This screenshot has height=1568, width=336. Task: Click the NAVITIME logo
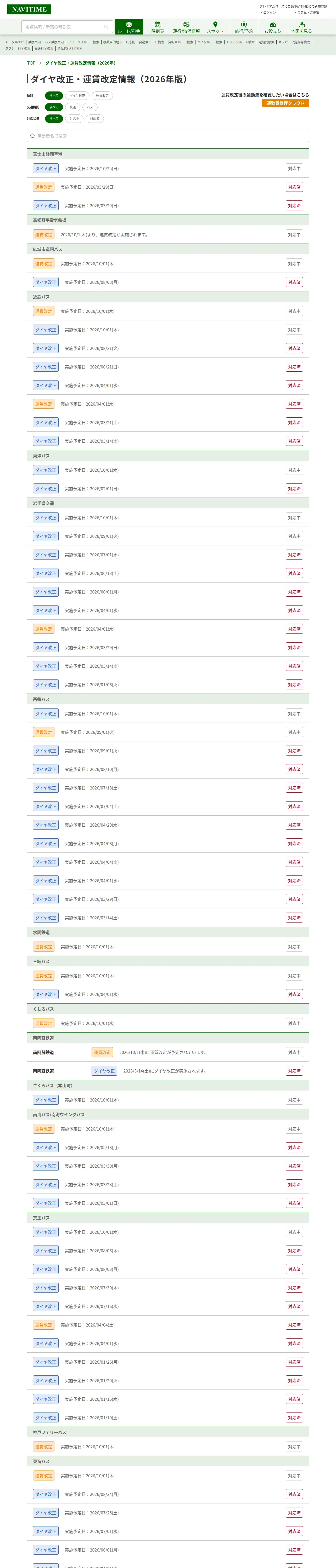pos(29,9)
